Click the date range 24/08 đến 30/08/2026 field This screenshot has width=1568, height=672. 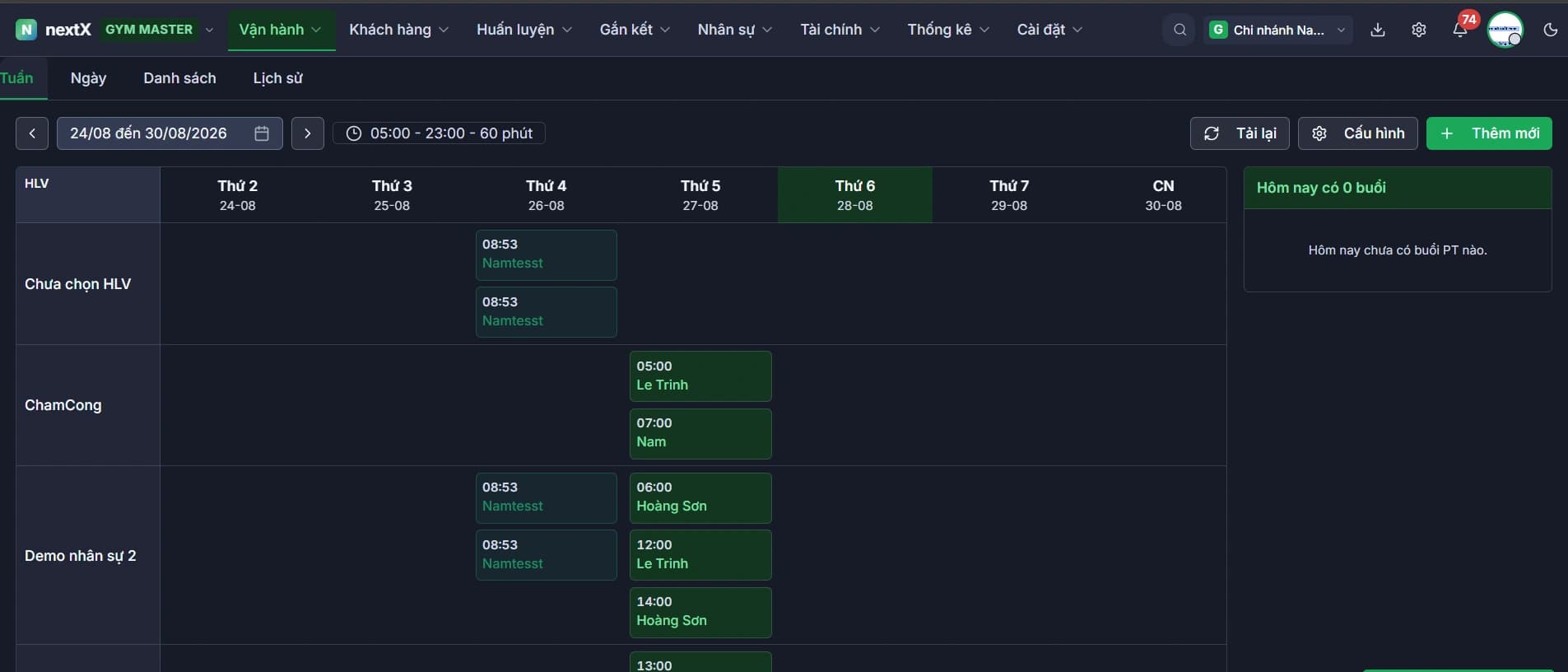[170, 133]
